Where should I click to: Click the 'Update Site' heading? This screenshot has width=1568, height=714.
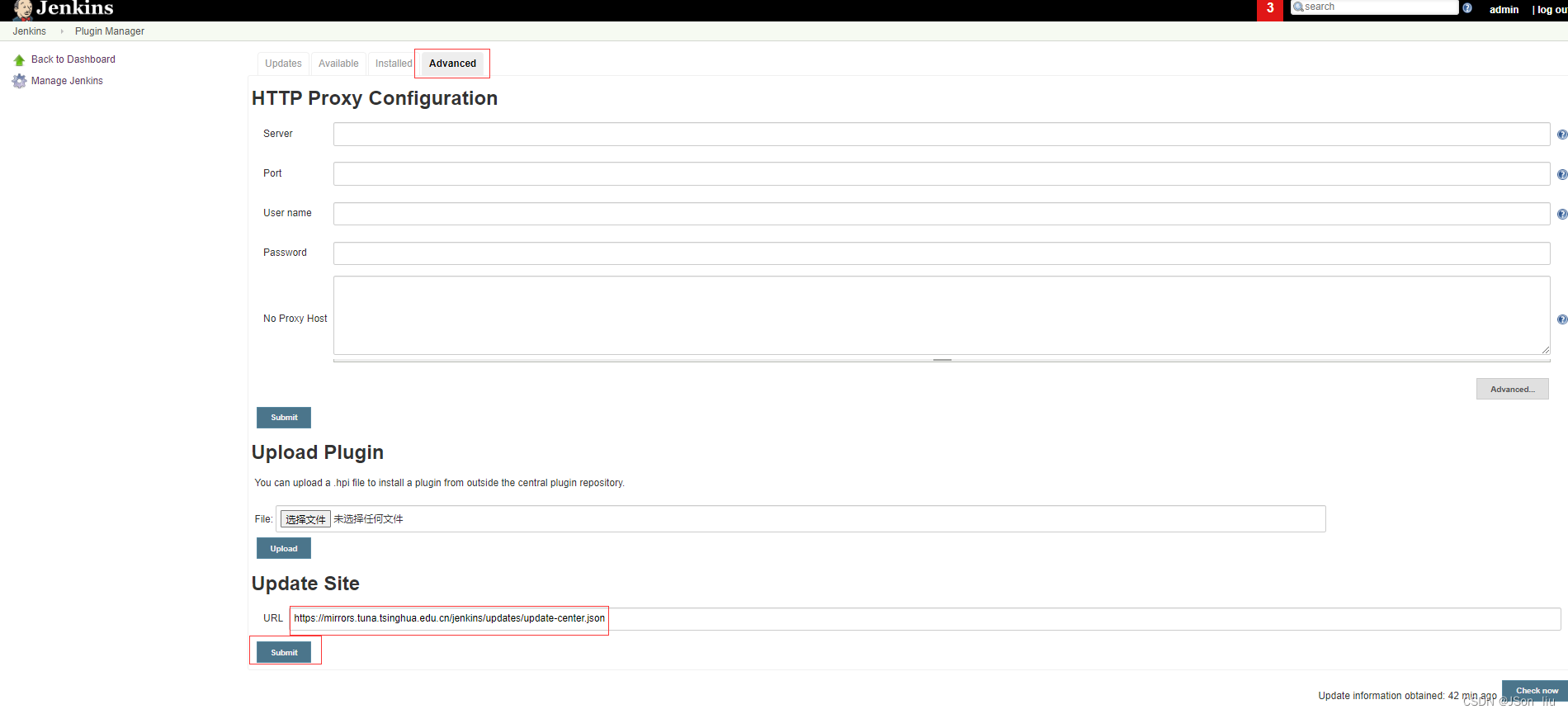[305, 584]
